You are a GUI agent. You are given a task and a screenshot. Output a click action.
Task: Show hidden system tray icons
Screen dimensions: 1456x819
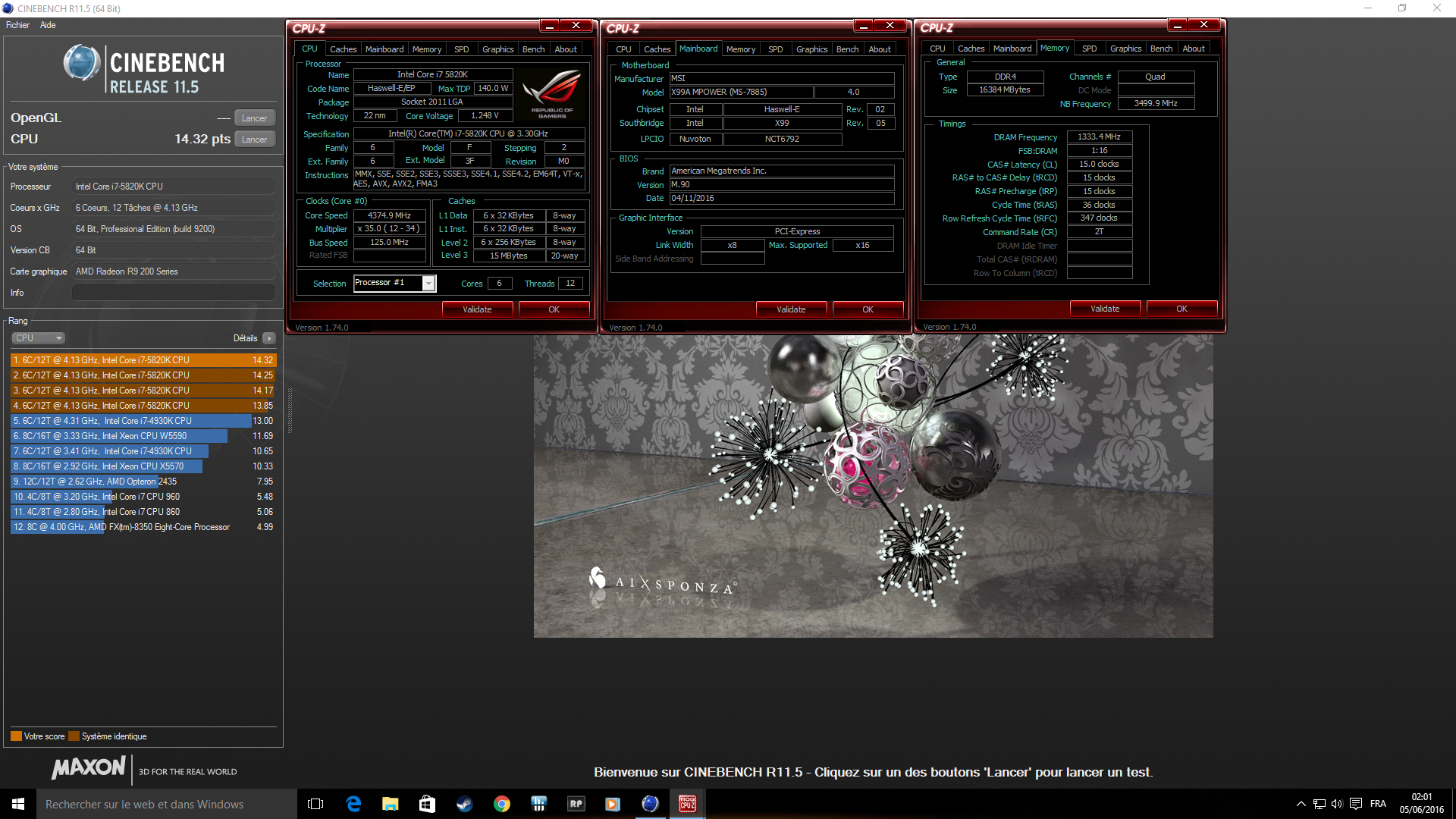1301,804
